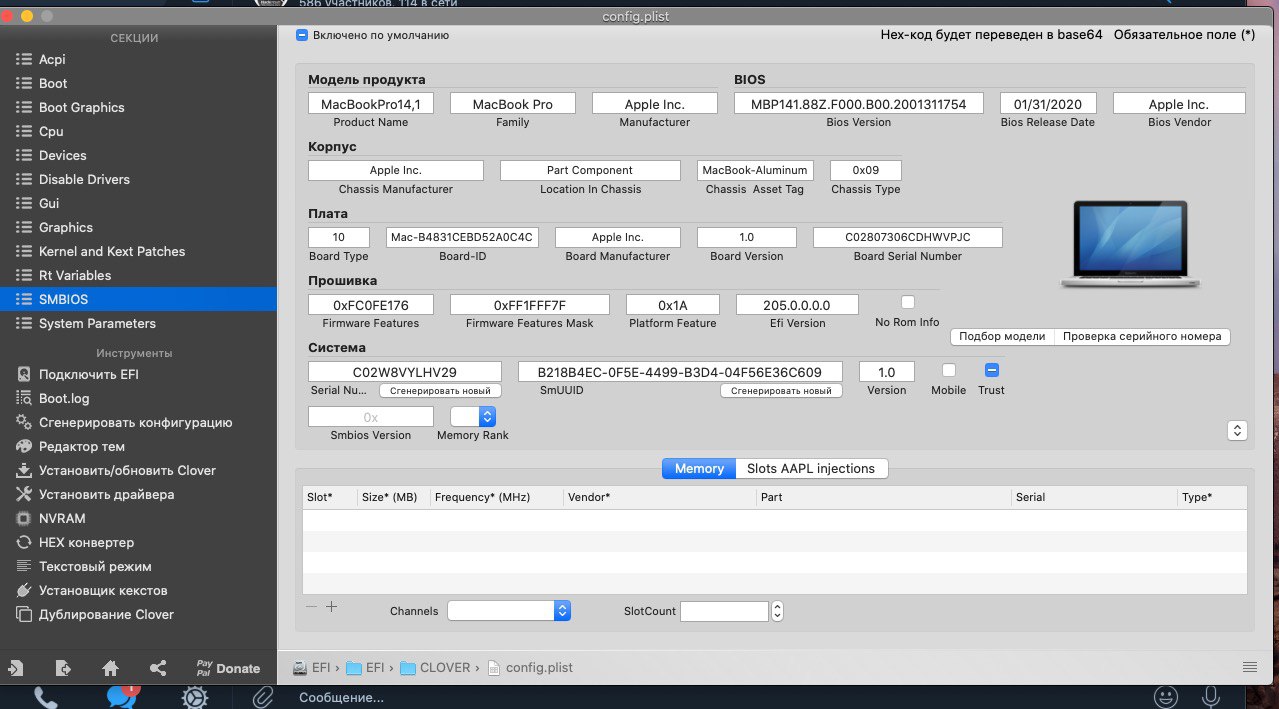Open the Devices section
Viewport: 1279px width, 709px height.
coord(138,155)
